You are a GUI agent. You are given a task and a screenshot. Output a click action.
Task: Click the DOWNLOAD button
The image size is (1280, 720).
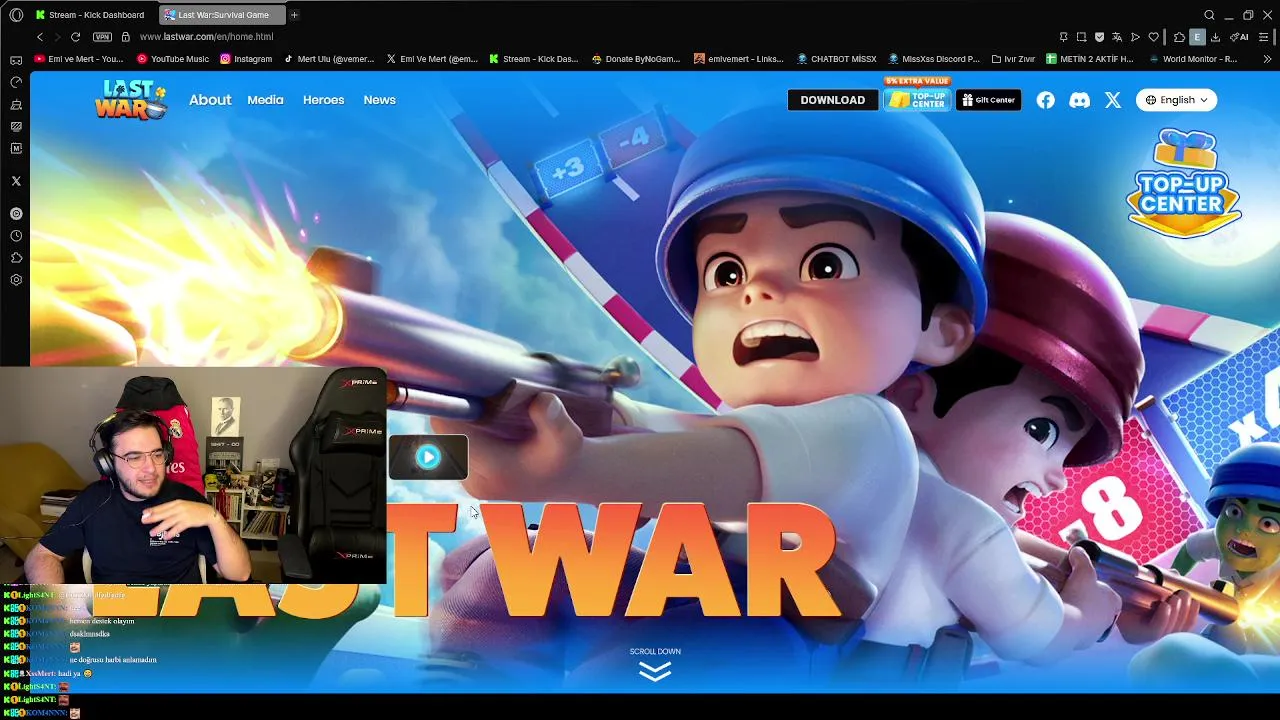click(832, 100)
